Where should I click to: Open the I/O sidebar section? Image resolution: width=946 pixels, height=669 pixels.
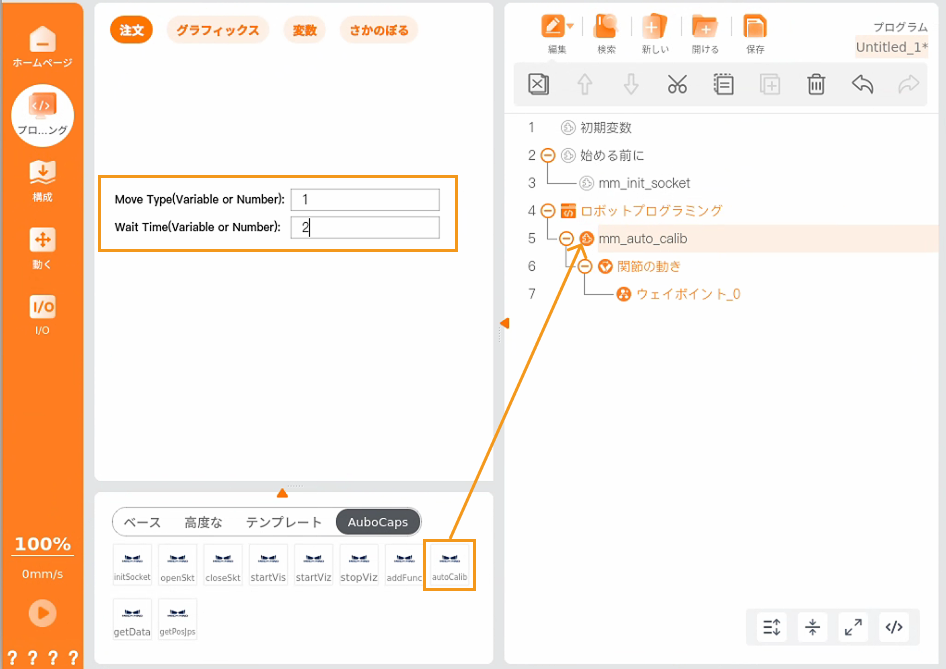42,314
